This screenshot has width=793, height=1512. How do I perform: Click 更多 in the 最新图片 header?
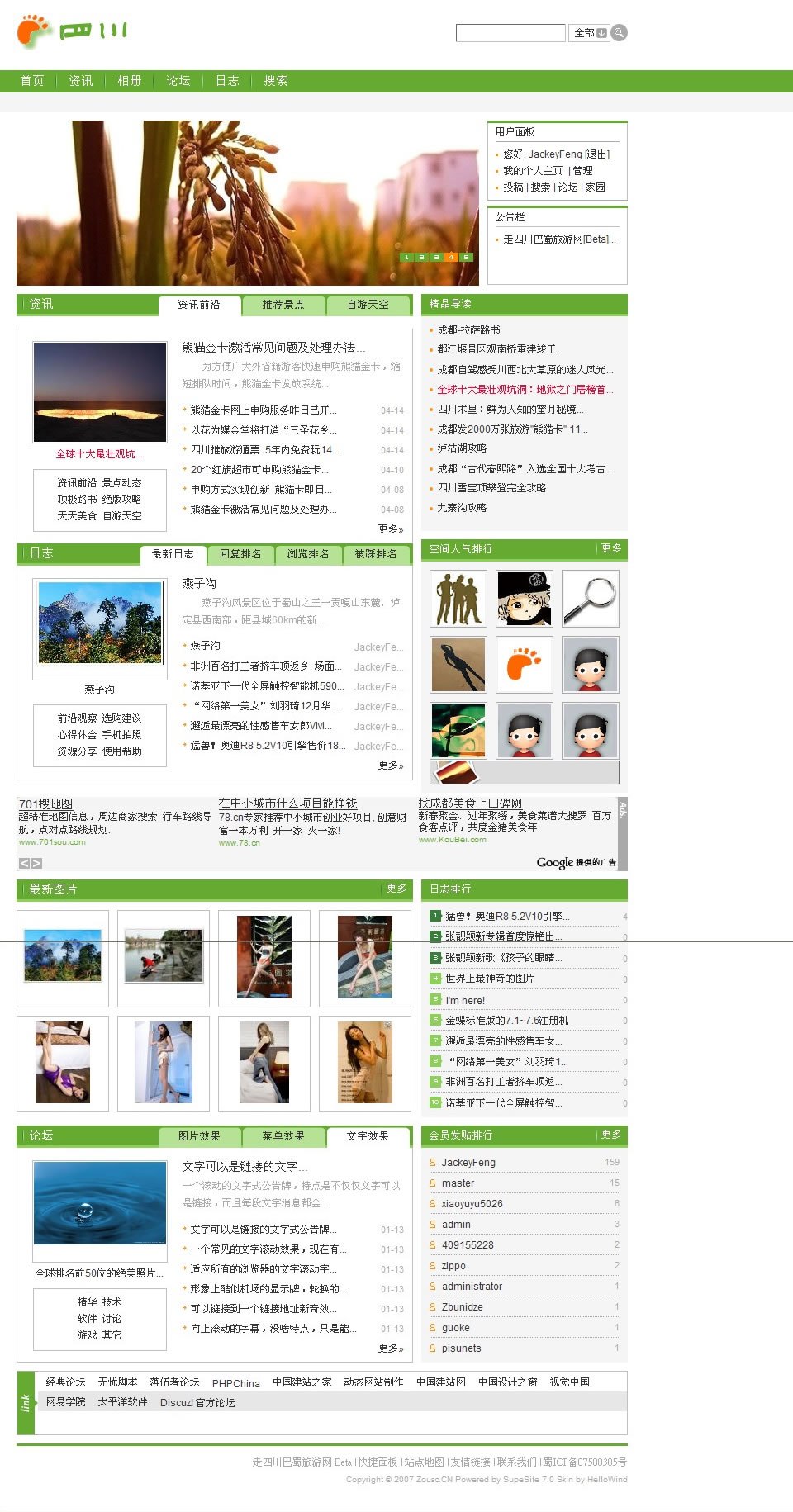[x=396, y=889]
